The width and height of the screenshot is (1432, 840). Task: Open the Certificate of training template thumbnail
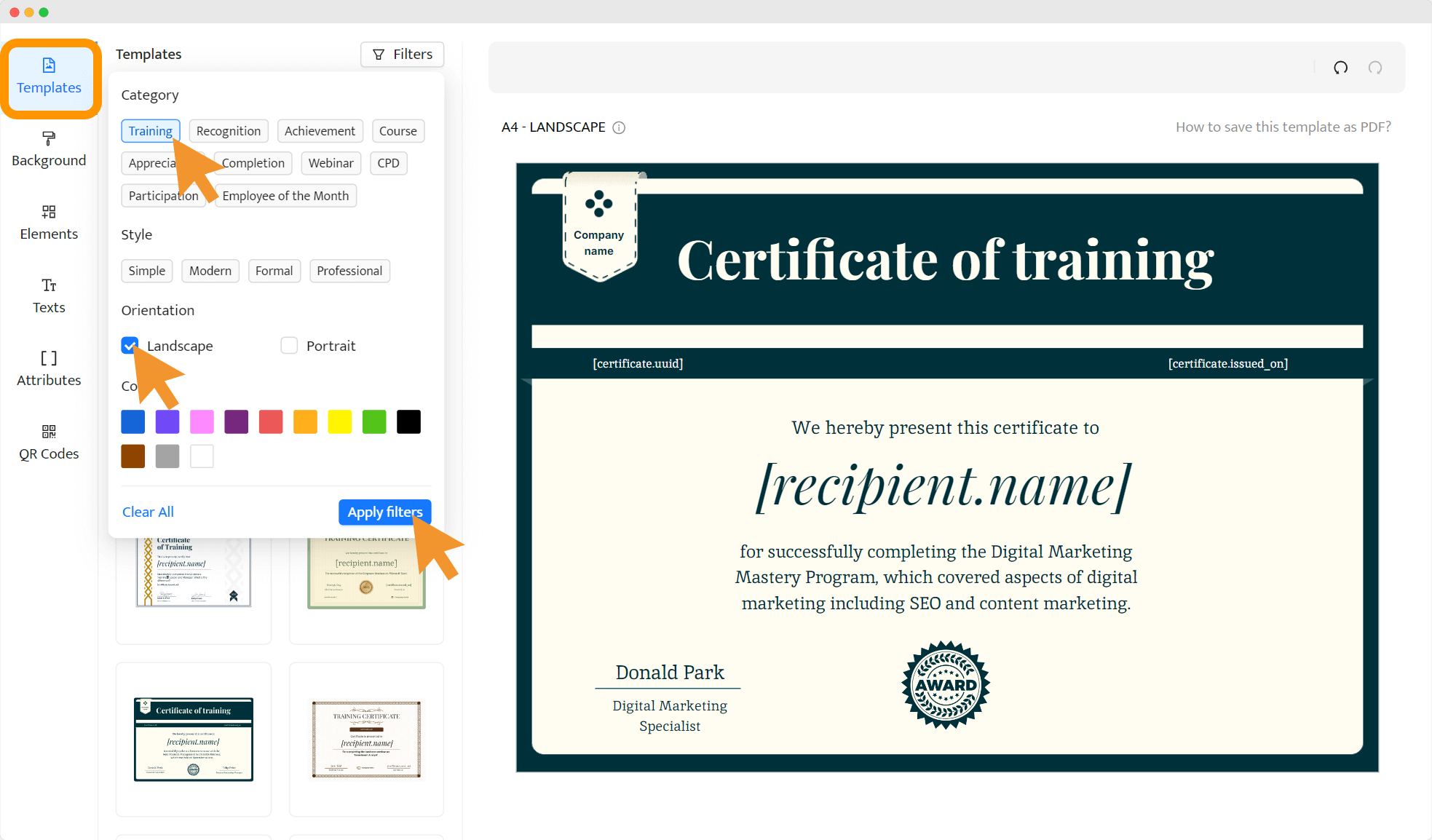193,740
